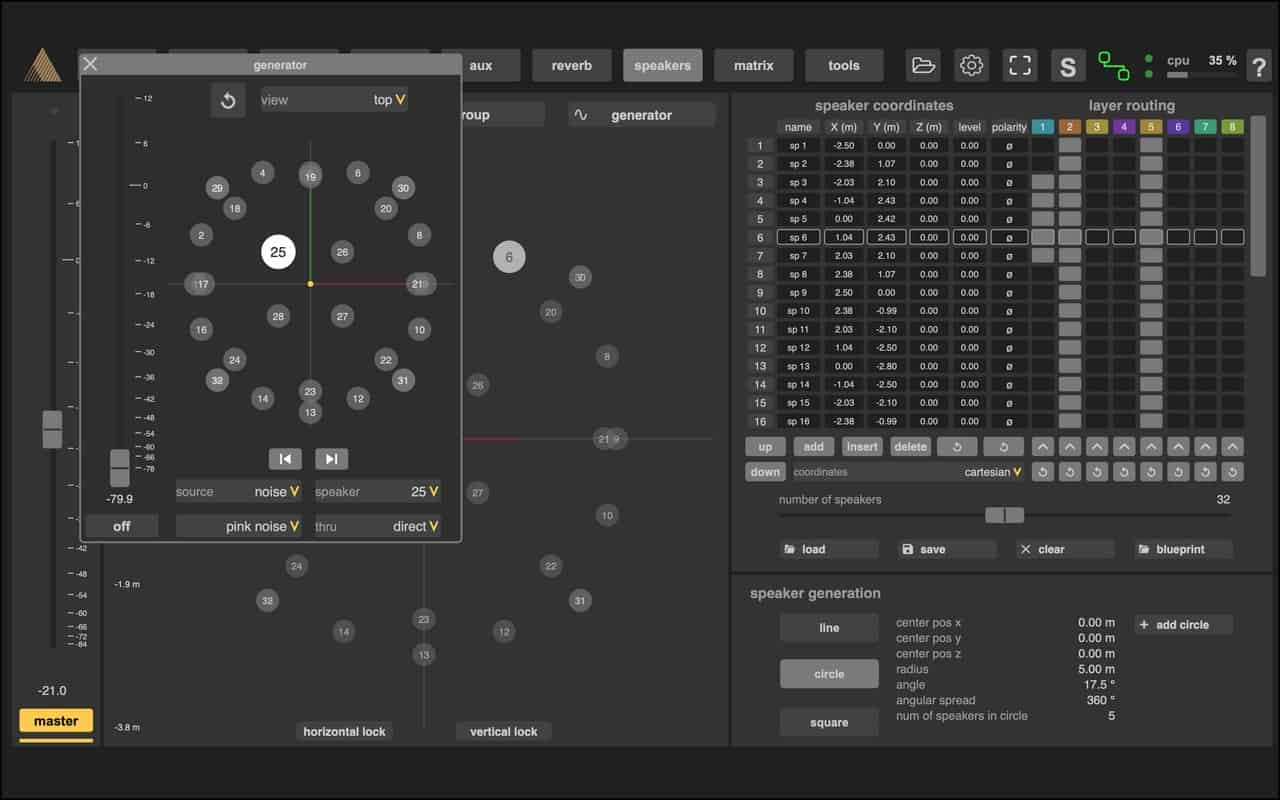This screenshot has height=800, width=1280.
Task: Click the blueprint button
Action: 1183,549
